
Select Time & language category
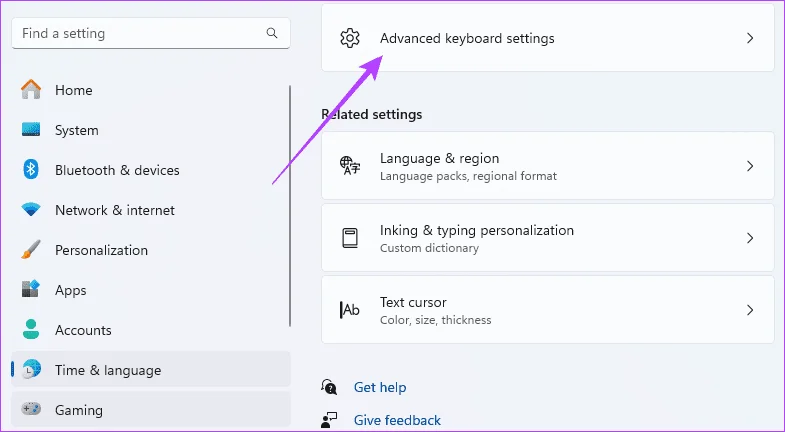[150, 369]
